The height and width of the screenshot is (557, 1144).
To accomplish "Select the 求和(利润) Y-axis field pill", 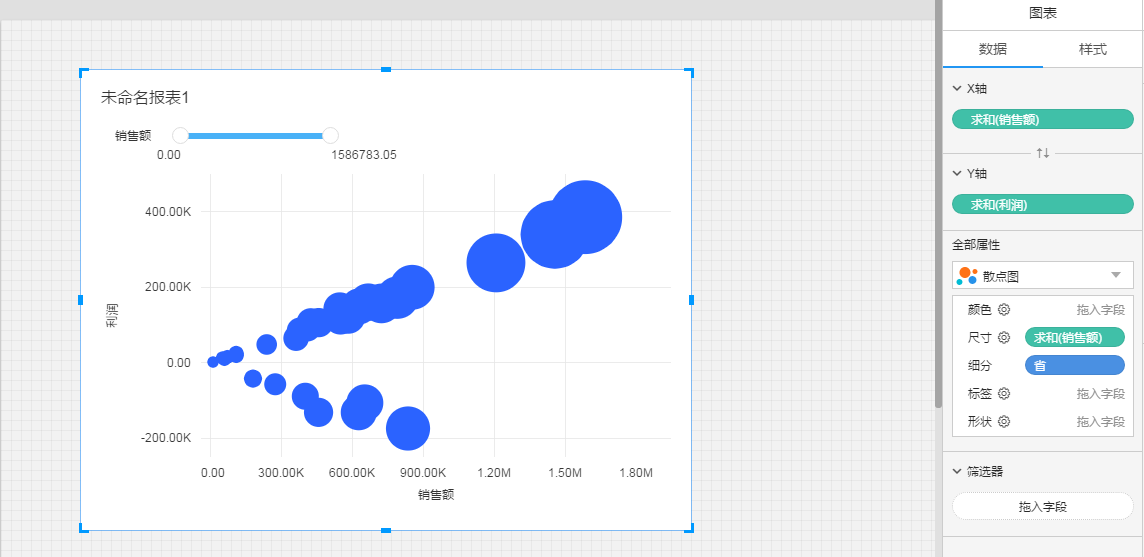I will tap(1043, 204).
